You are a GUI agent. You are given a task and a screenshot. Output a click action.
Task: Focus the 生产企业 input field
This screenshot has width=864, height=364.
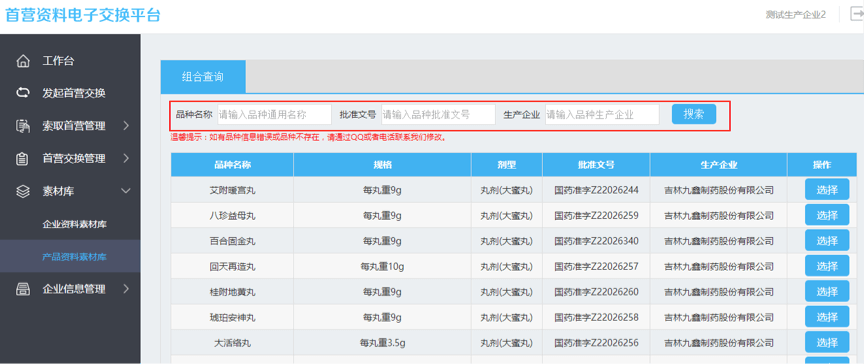tap(602, 115)
